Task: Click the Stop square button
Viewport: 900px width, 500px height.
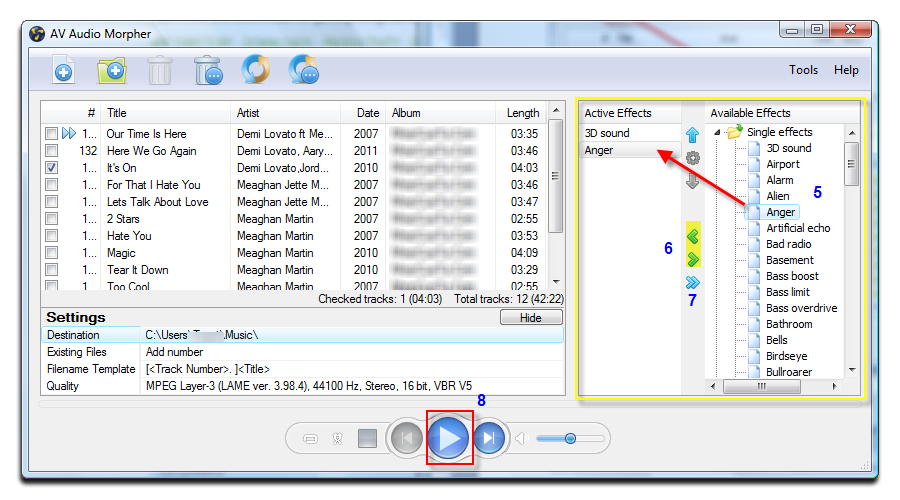Action: 367,439
